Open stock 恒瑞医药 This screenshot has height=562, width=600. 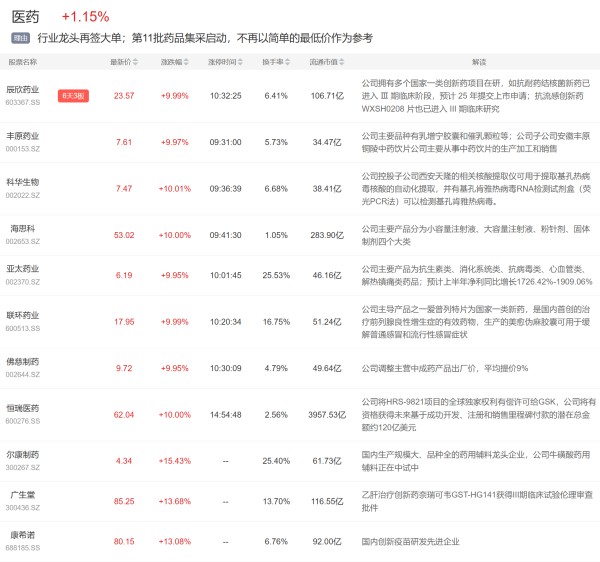point(23,408)
